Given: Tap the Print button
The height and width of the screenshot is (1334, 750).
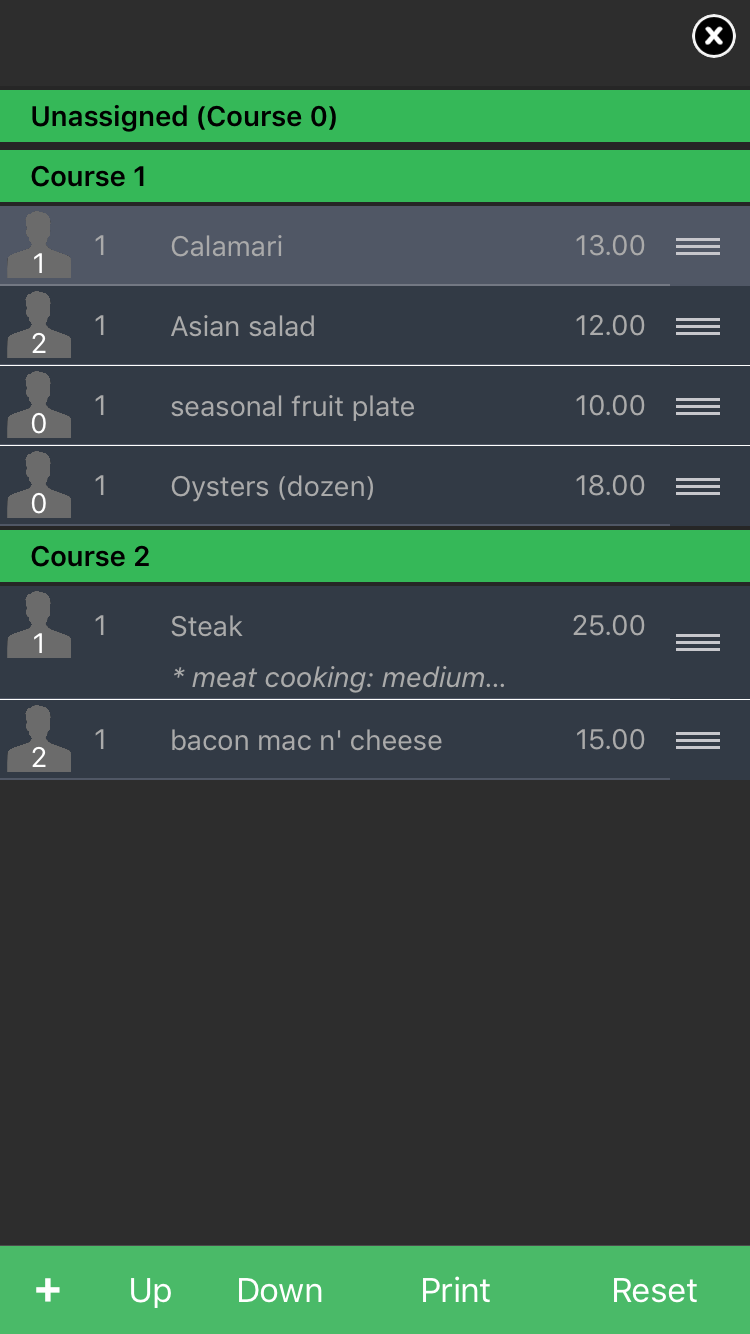Looking at the screenshot, I should (455, 1291).
